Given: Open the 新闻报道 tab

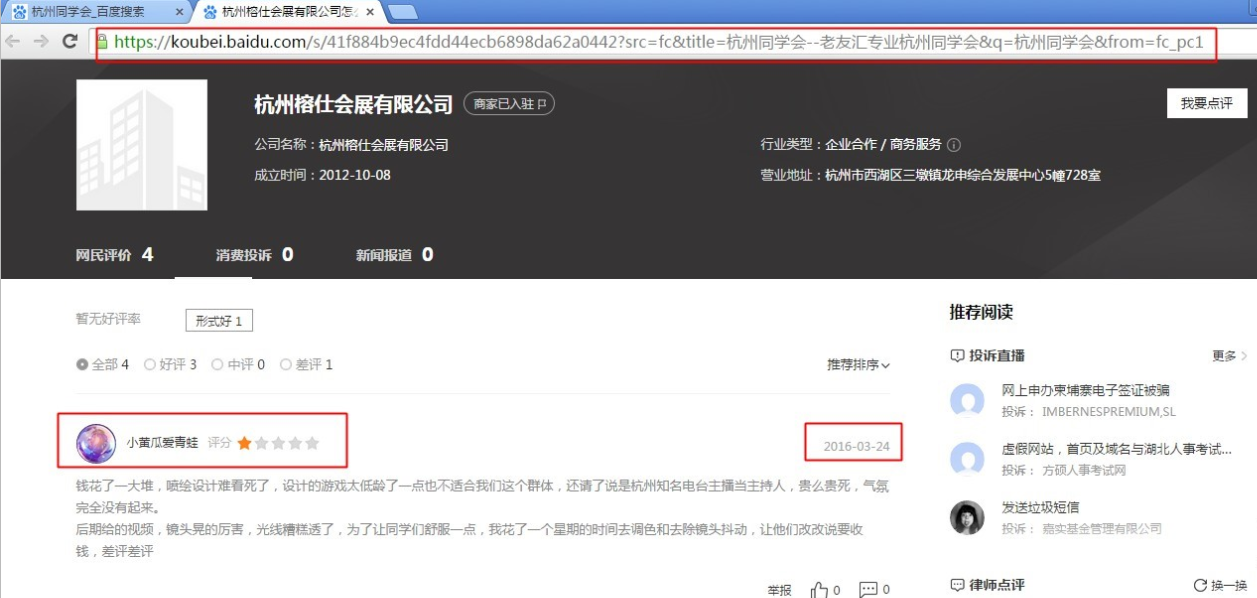Looking at the screenshot, I should tap(394, 255).
